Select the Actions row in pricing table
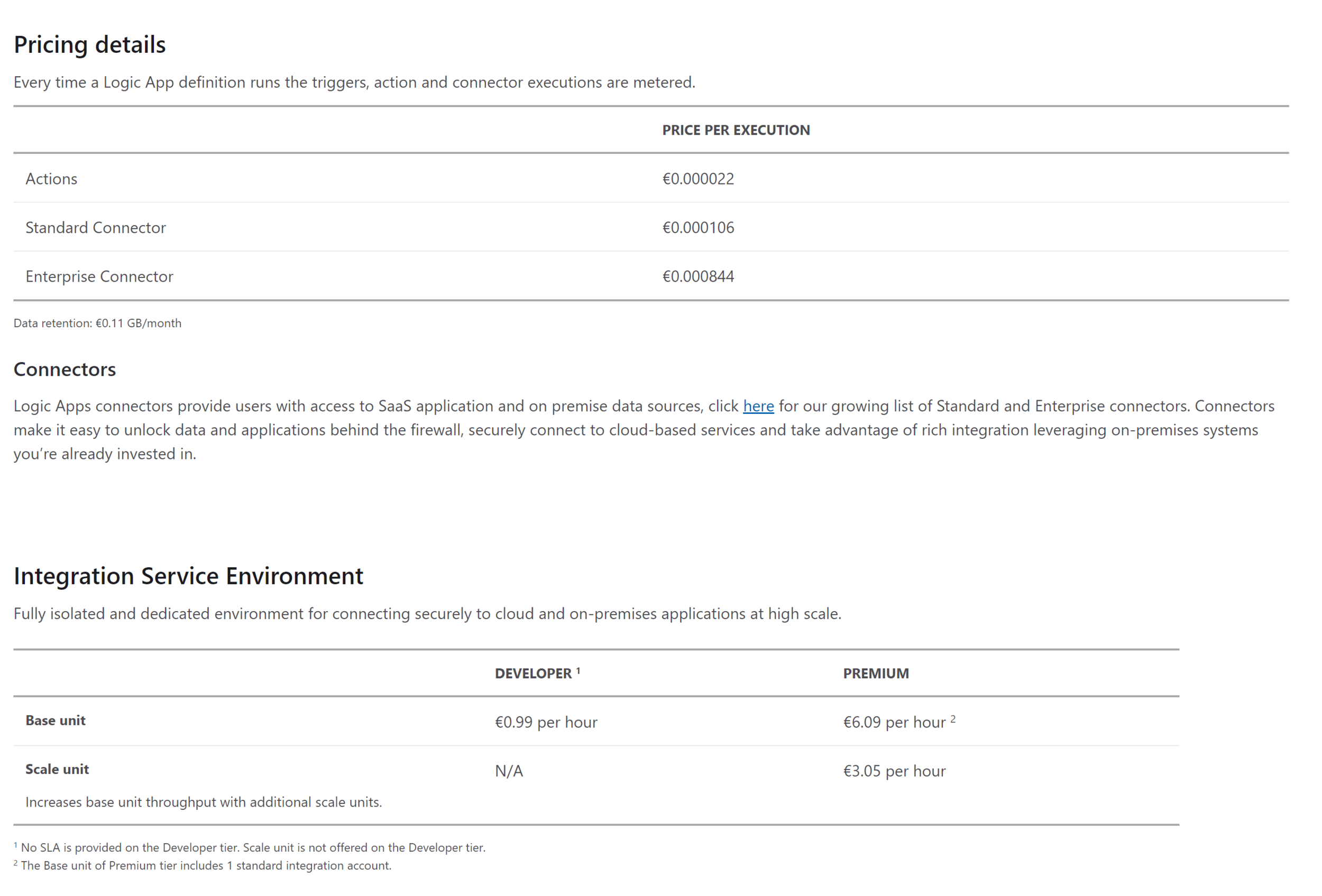 51,179
